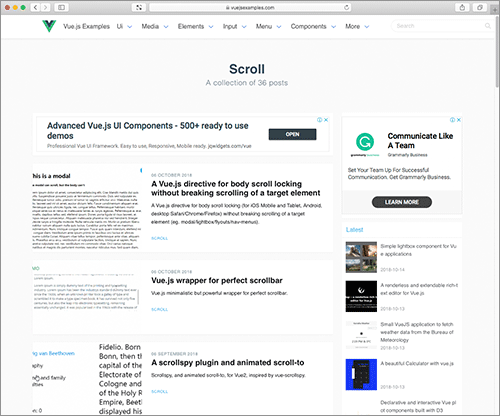Click the 06 SEPTEMBER 2018 post date
Image resolution: width=500 pixels, height=416 pixels.
pos(174,354)
